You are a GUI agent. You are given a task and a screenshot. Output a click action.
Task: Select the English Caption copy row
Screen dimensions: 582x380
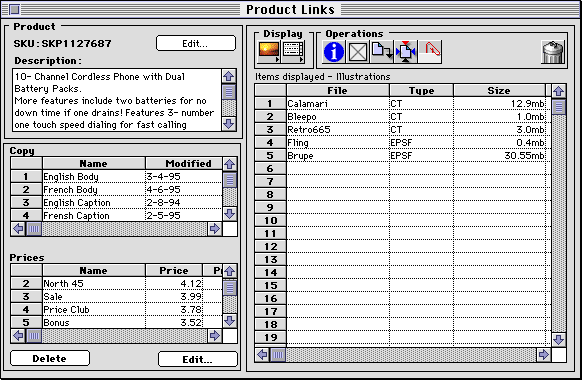(x=117, y=203)
